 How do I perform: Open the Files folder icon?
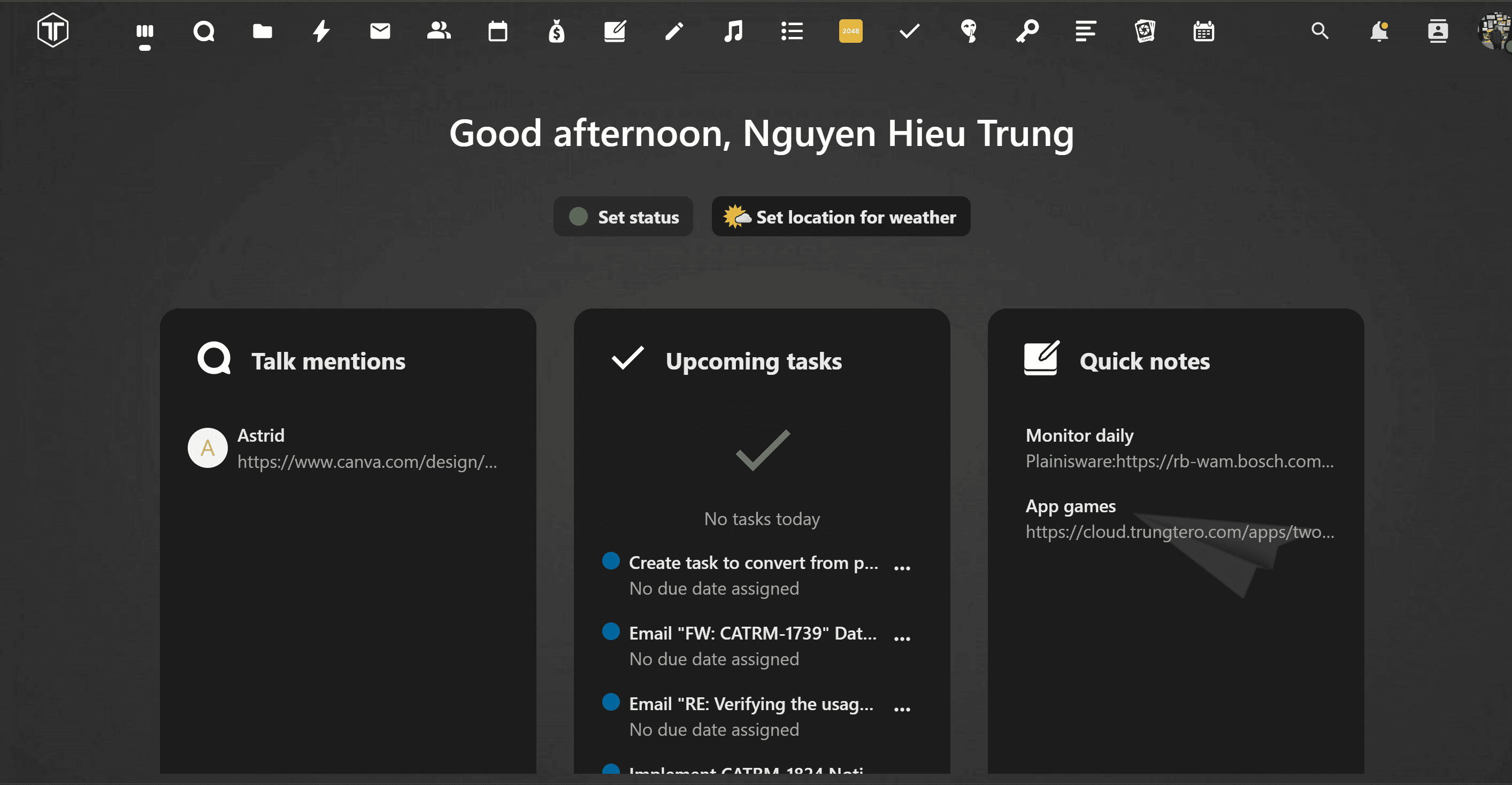coord(263,31)
